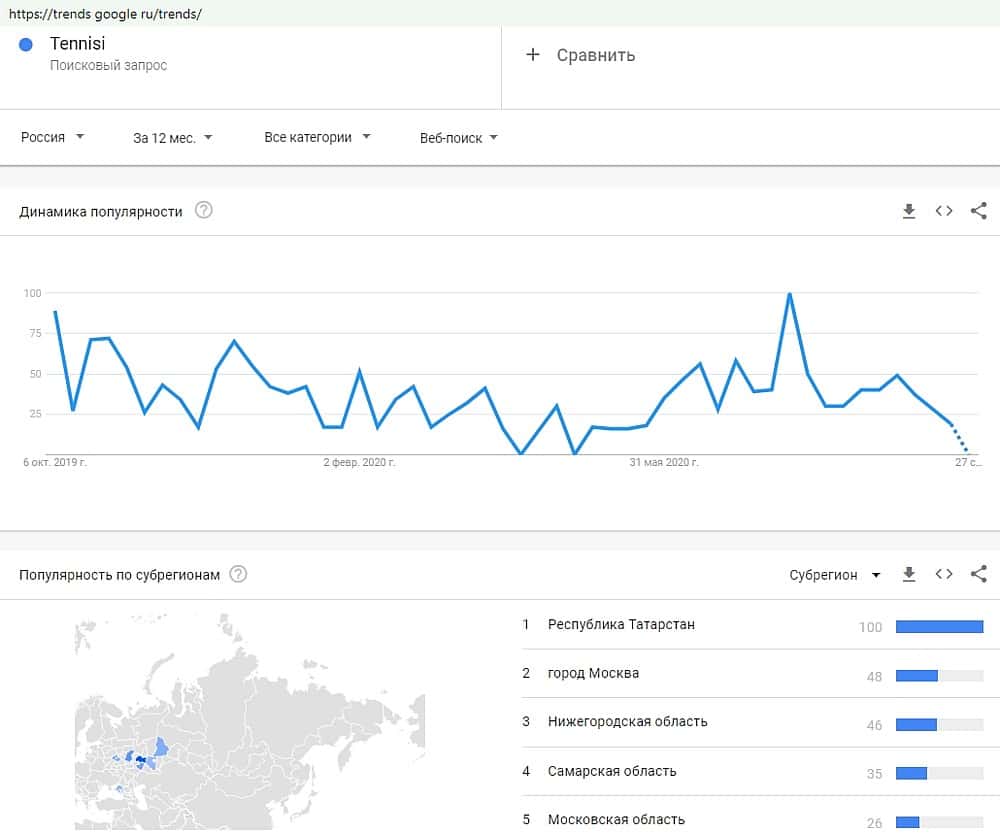Edit the Tennisi search term field
The height and width of the screenshot is (833, 1000).
click(x=78, y=44)
